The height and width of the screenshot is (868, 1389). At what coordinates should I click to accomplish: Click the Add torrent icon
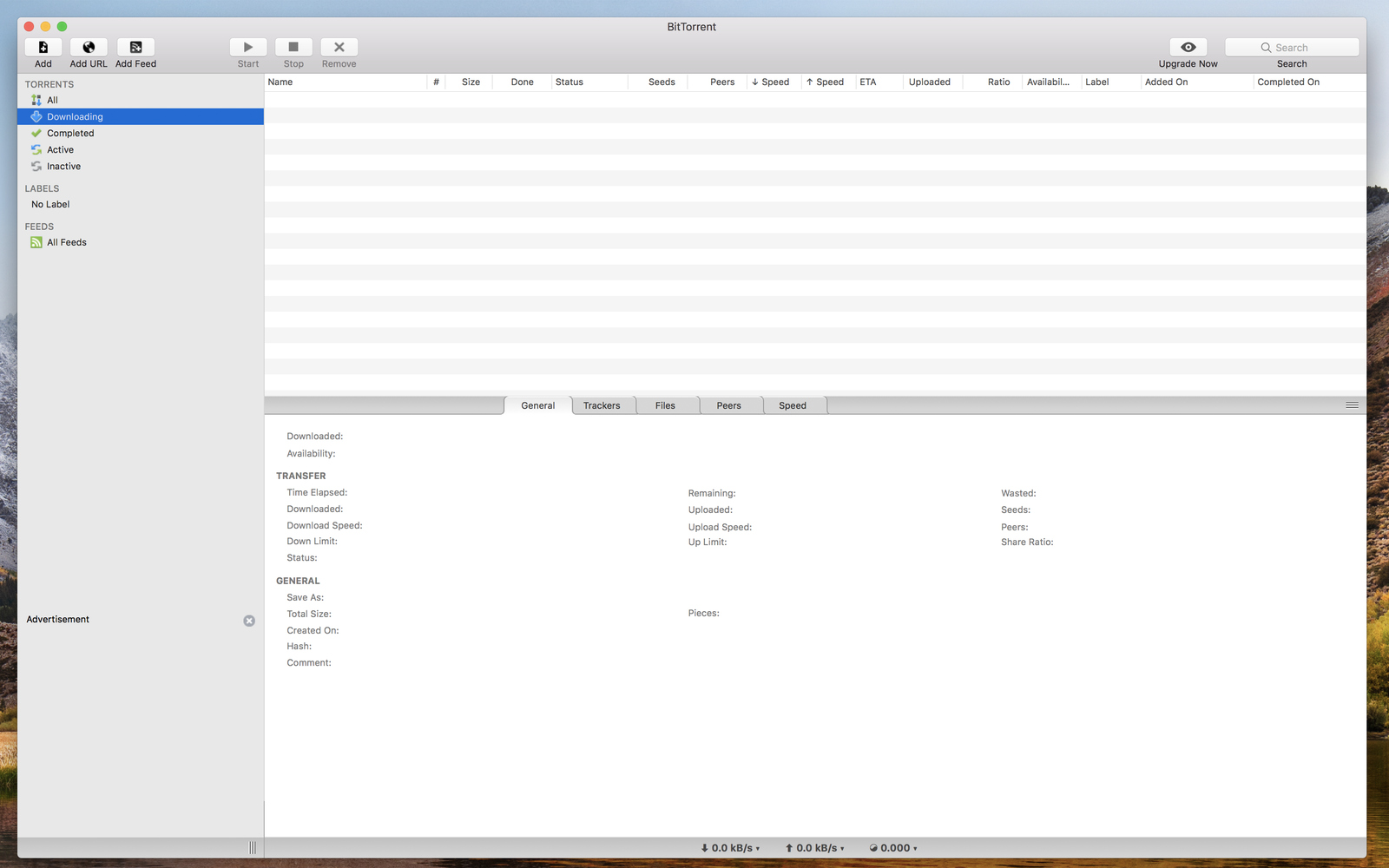tap(43, 47)
